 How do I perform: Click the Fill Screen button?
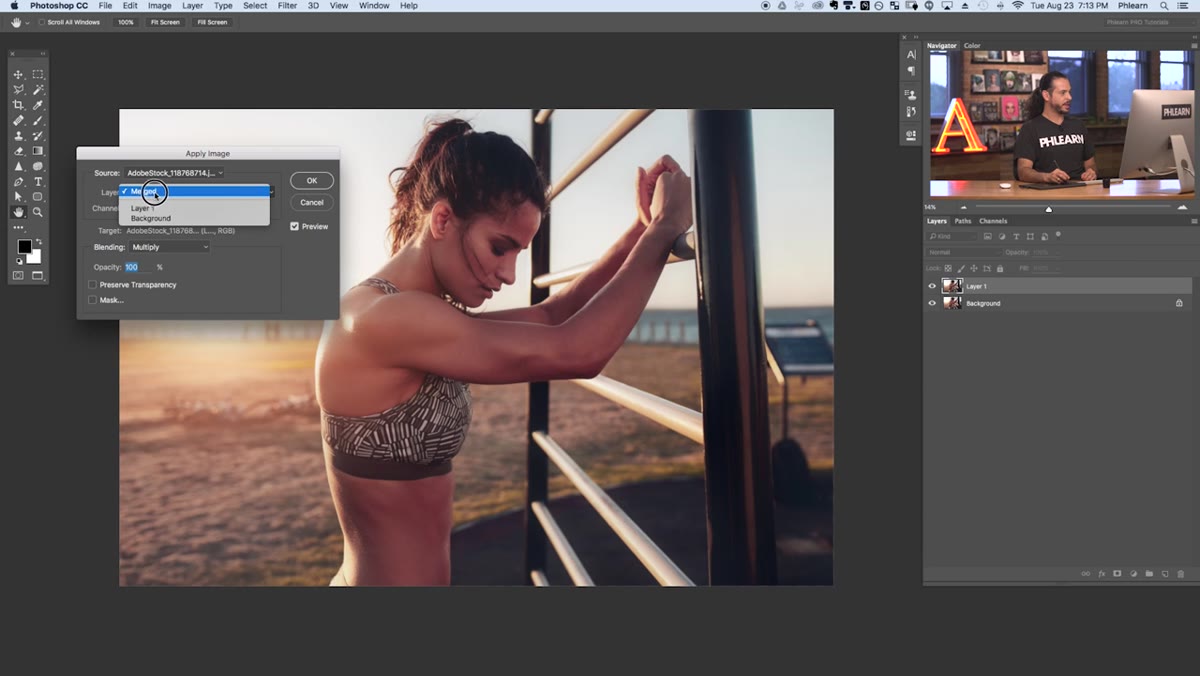click(x=212, y=22)
